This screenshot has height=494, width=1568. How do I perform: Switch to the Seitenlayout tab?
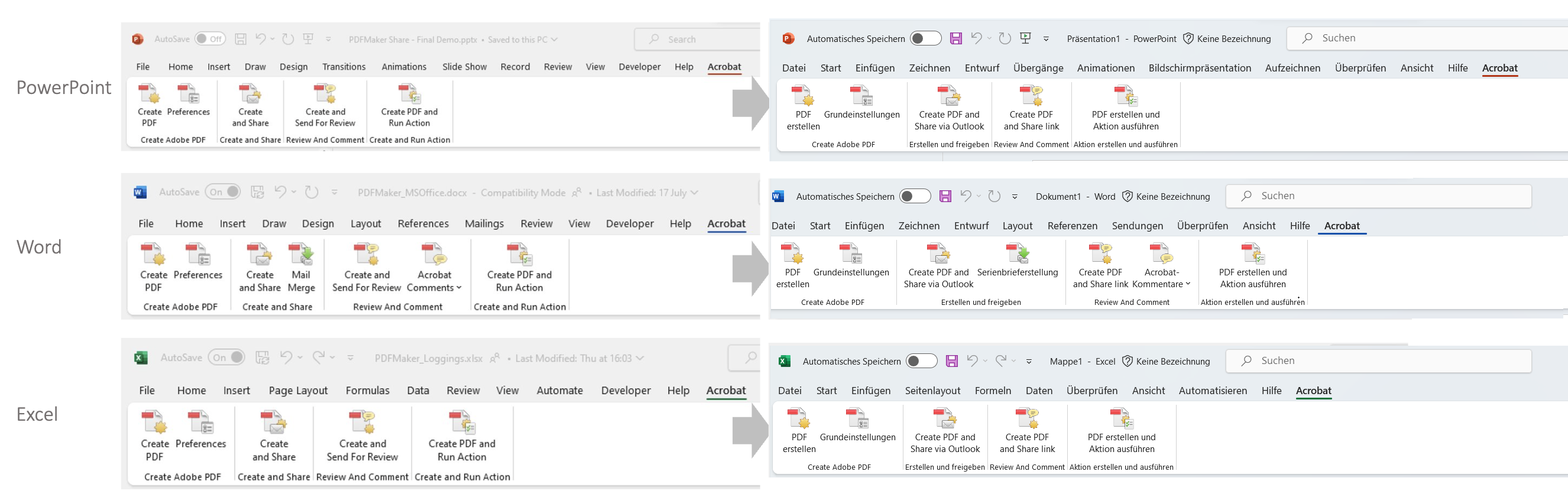932,391
